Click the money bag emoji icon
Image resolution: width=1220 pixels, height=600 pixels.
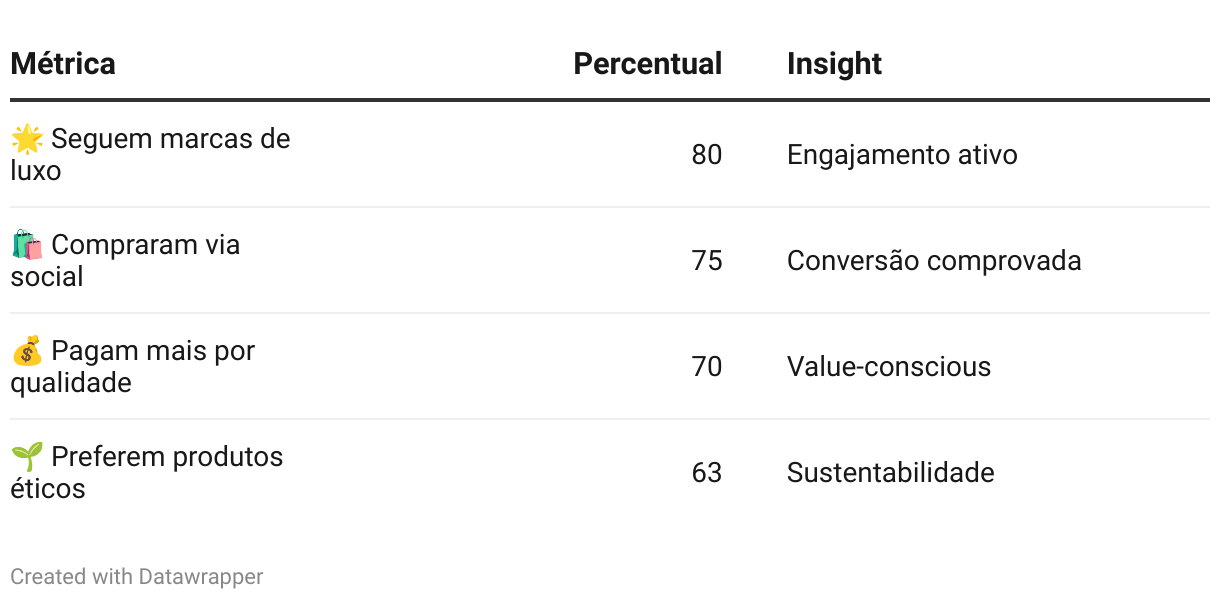[x=27, y=351]
